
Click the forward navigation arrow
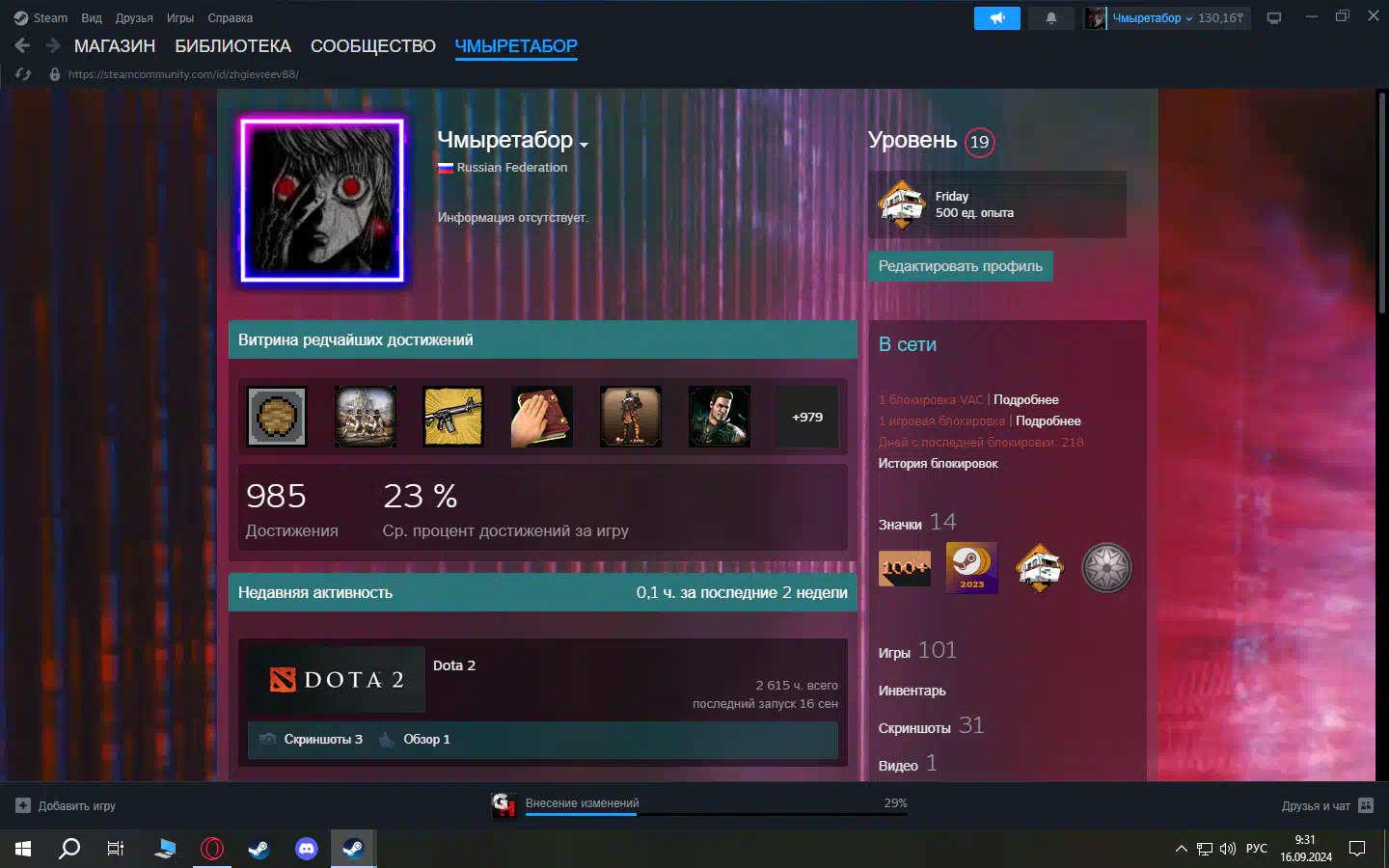click(x=53, y=45)
